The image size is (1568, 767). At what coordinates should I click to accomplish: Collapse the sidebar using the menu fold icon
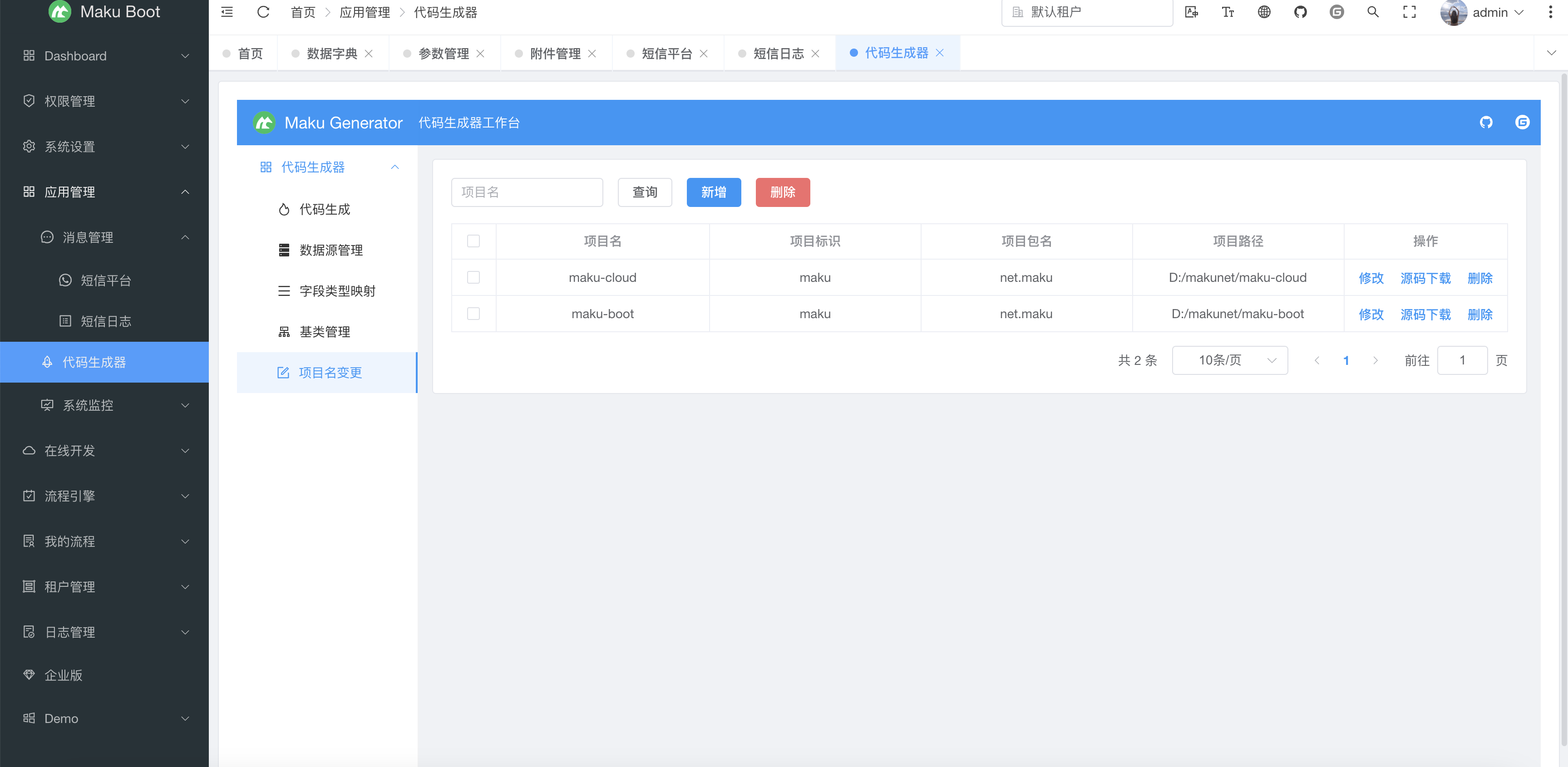[227, 12]
